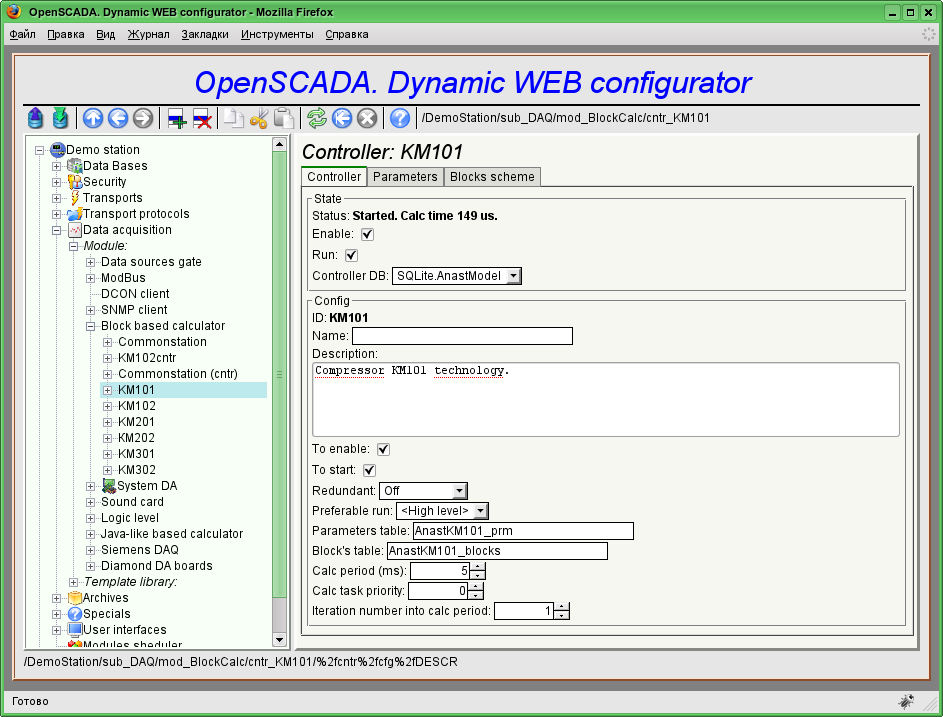Click the Data Bases tree icon
This screenshot has width=943, height=717.
pos(75,165)
